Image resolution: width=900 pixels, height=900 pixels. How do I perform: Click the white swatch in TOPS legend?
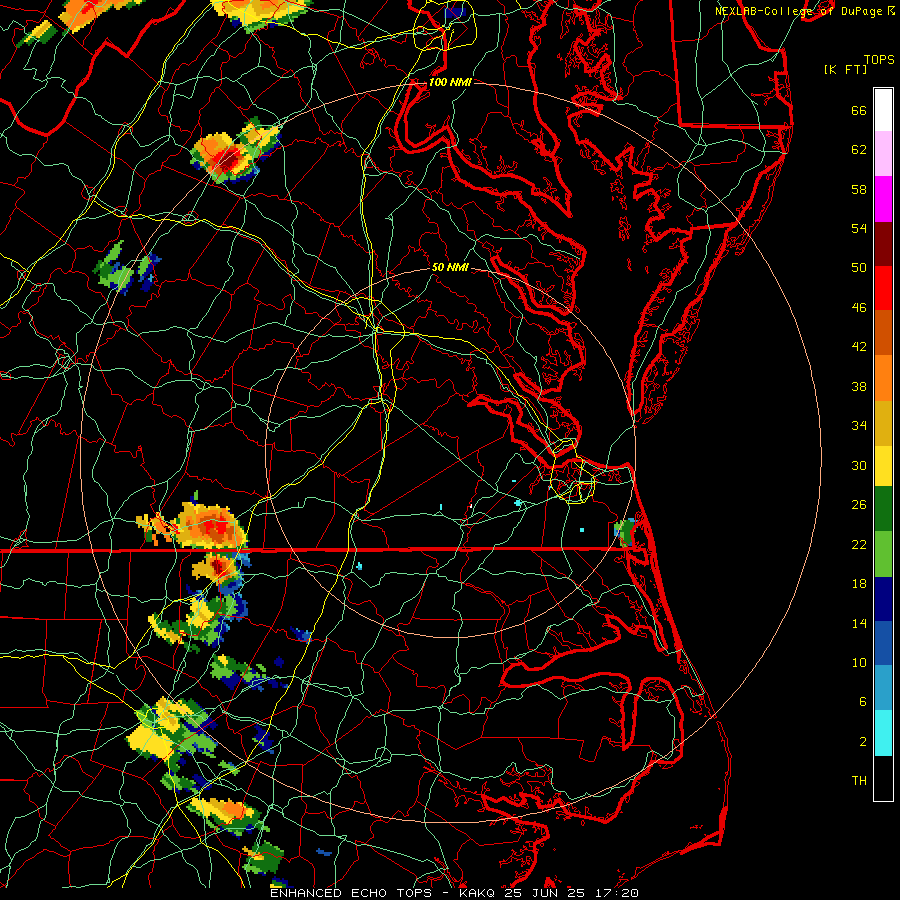point(883,110)
